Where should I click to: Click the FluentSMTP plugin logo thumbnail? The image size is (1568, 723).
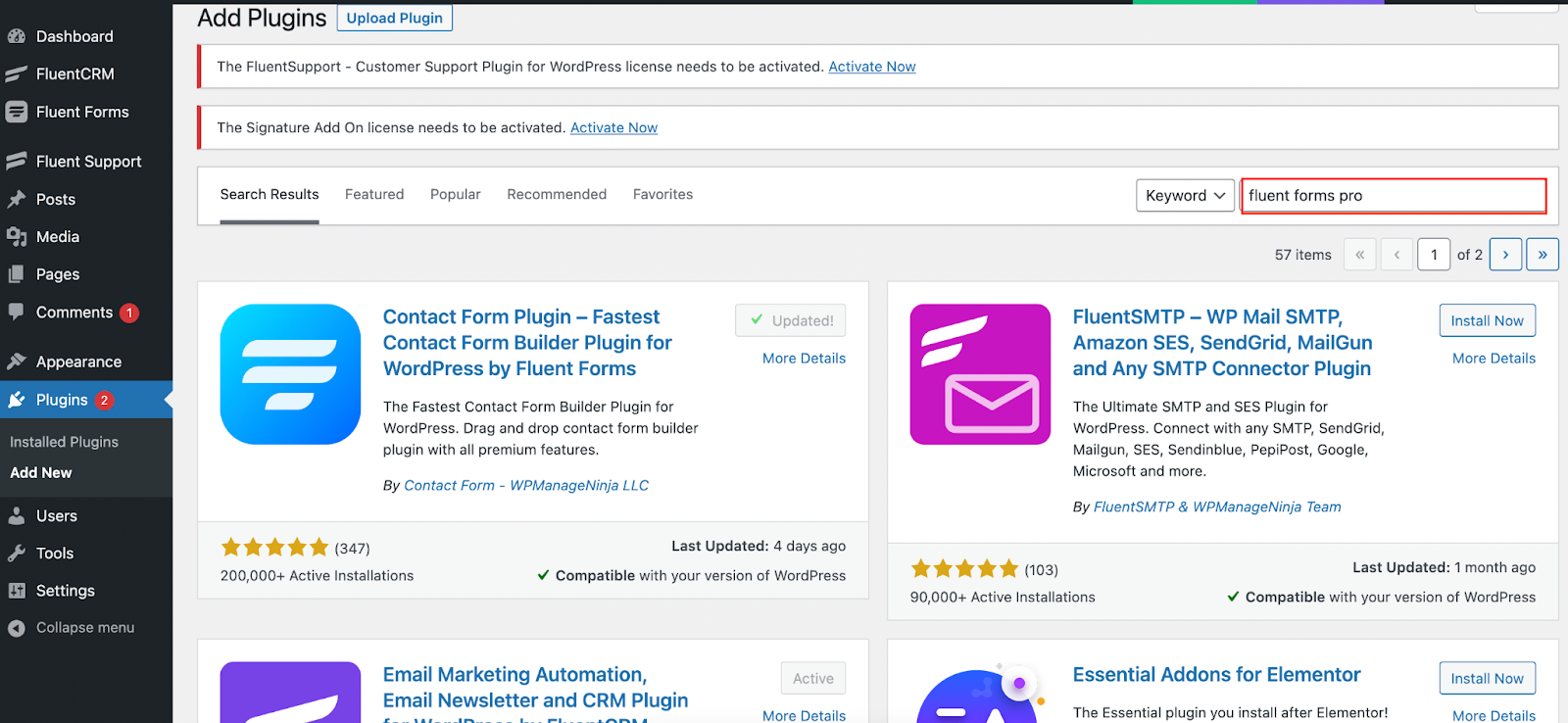coord(980,374)
